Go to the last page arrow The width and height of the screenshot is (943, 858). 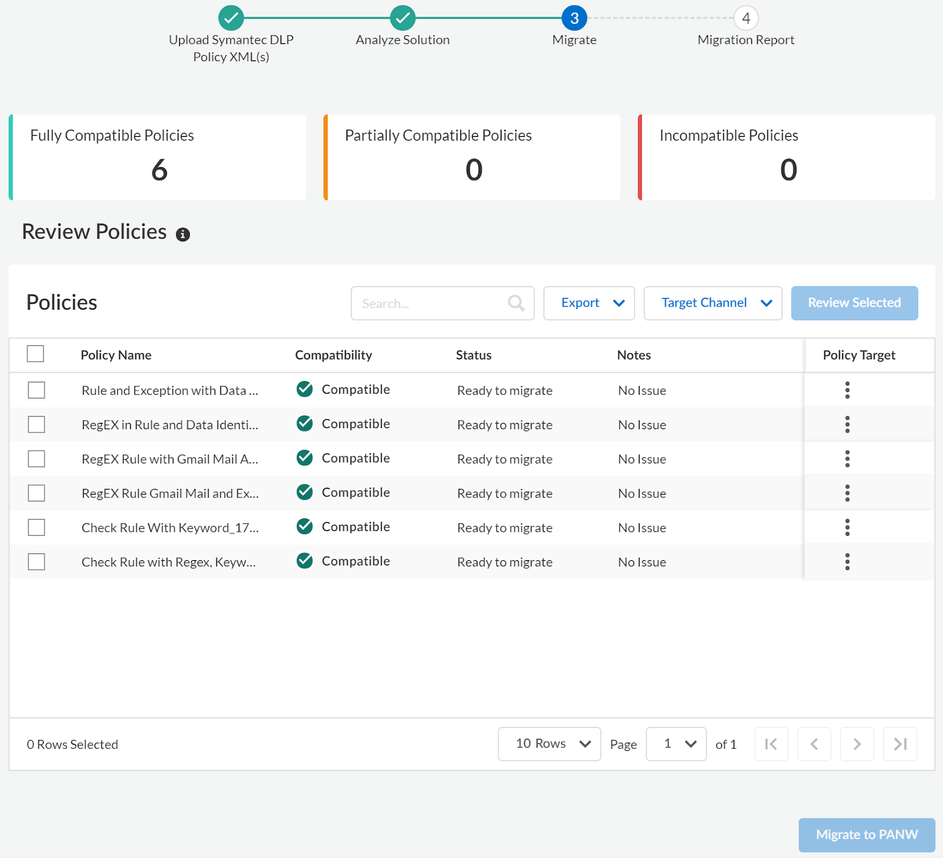[x=900, y=744]
